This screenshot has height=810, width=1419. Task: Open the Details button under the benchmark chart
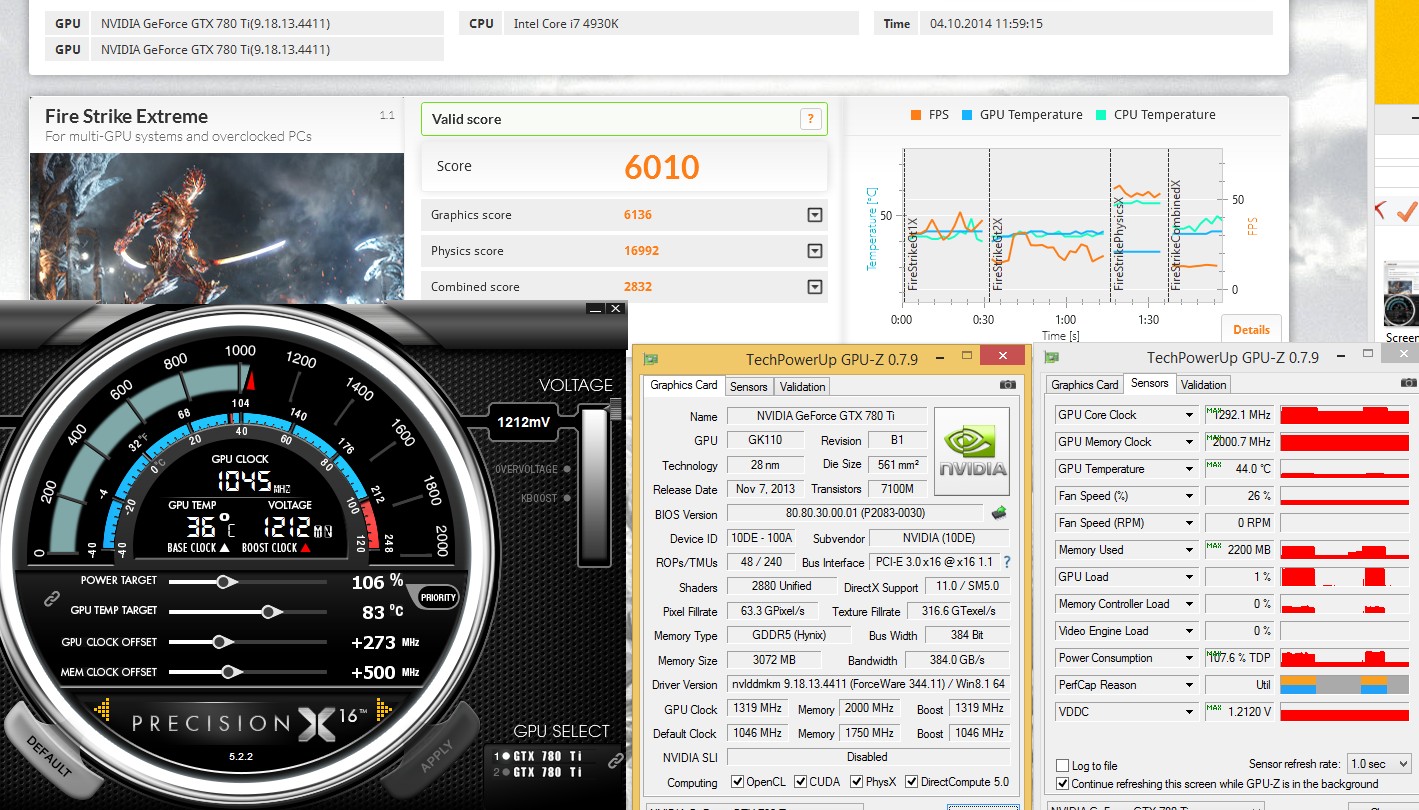tap(1251, 329)
